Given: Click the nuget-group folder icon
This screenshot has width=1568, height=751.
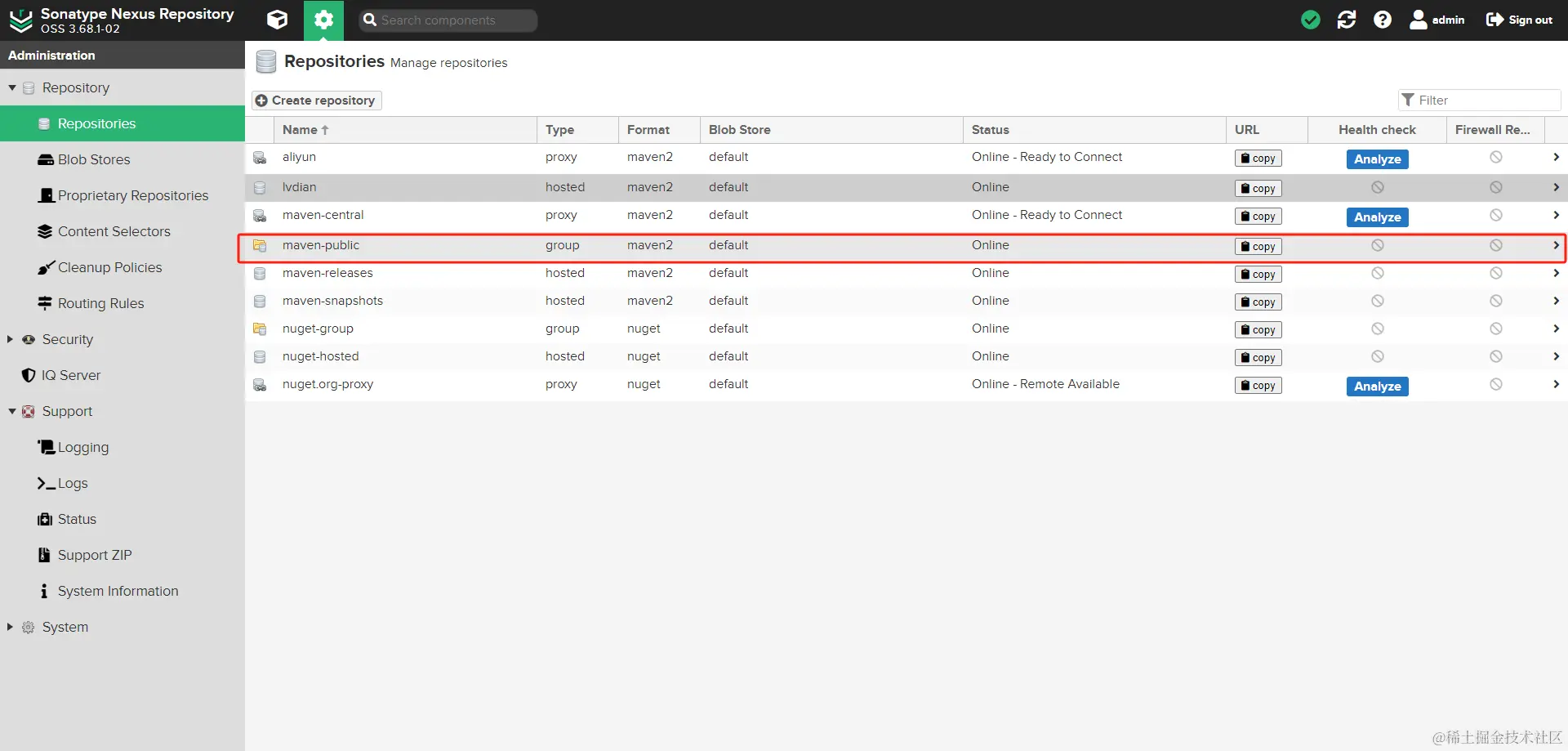Looking at the screenshot, I should 260,329.
